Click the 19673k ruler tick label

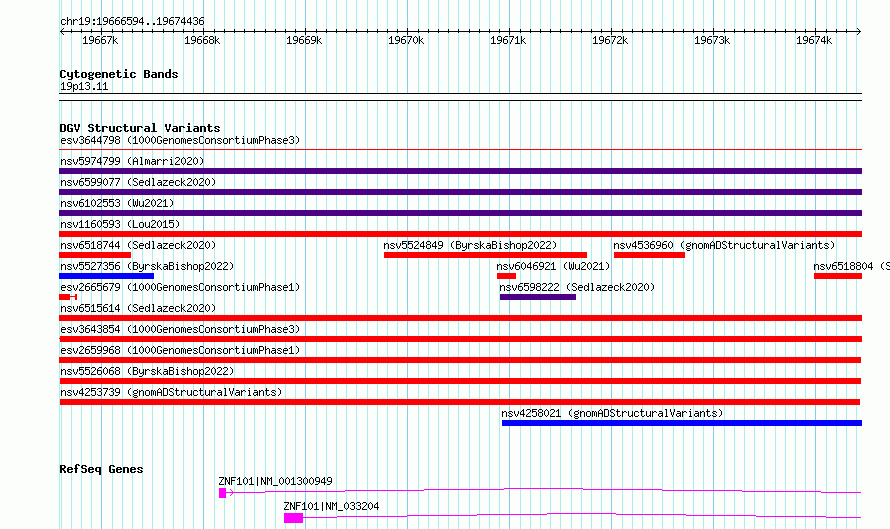tap(712, 40)
